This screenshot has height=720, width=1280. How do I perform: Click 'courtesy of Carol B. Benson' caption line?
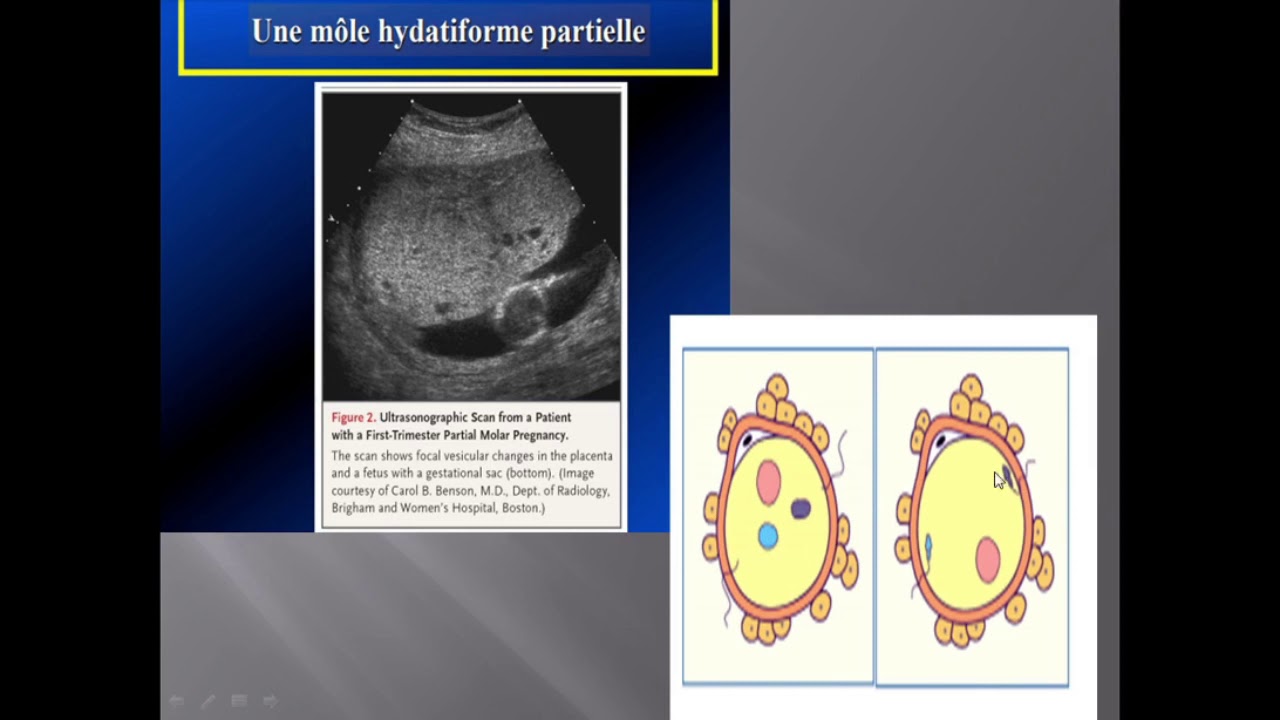[470, 491]
